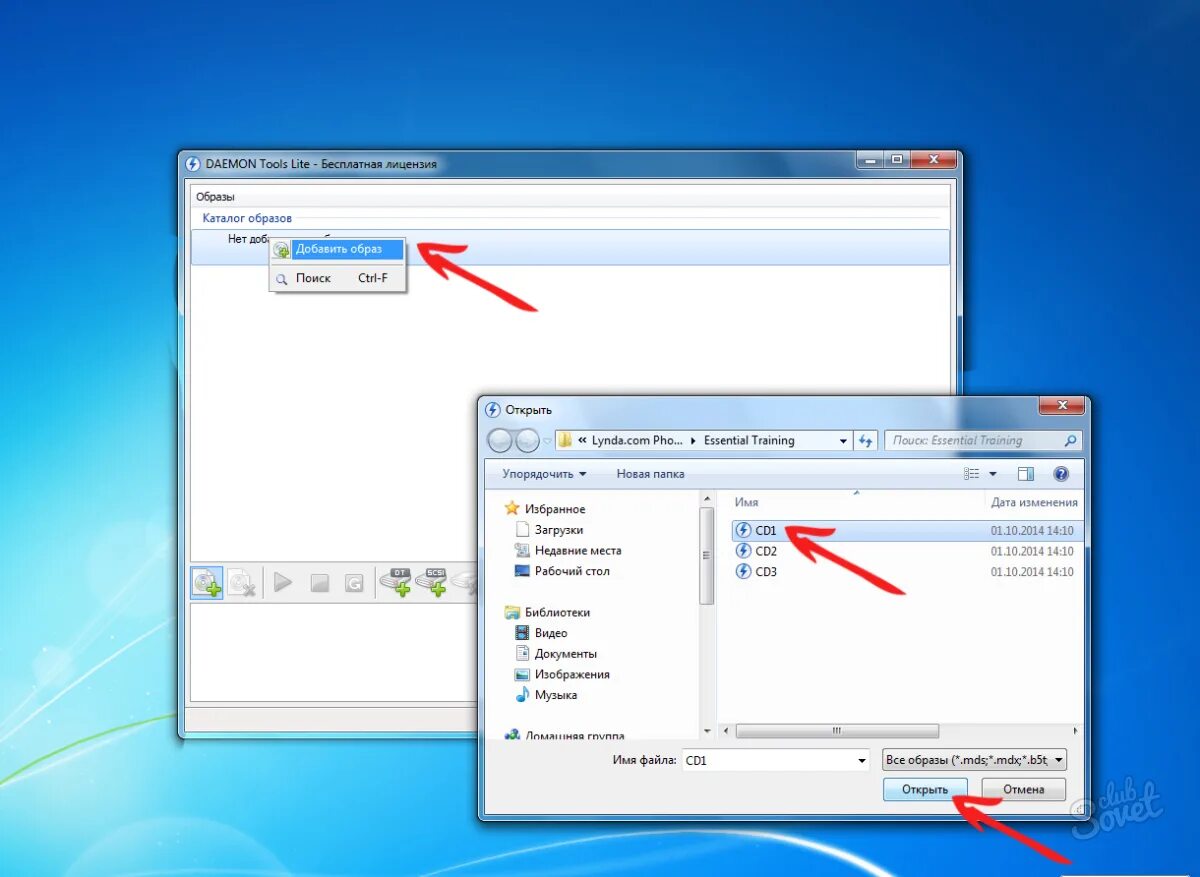1200x877 pixels.
Task: Click the Back navigation arrow in Open dialog
Action: [x=500, y=440]
